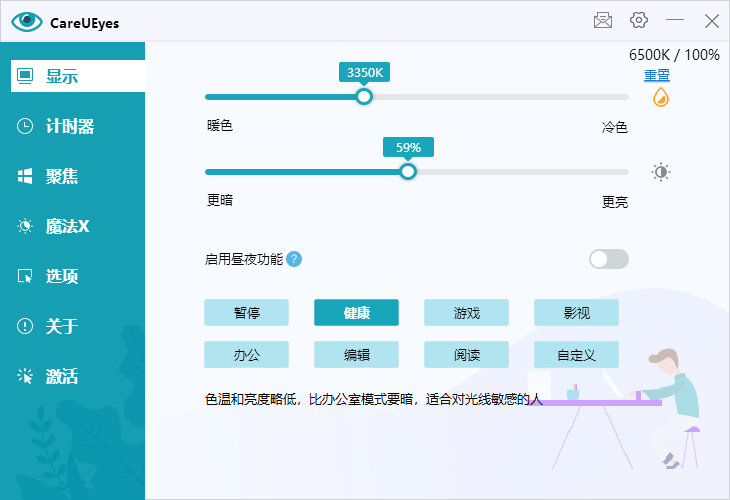Close the CareUEyes window
This screenshot has height=500, width=730.
711,20
